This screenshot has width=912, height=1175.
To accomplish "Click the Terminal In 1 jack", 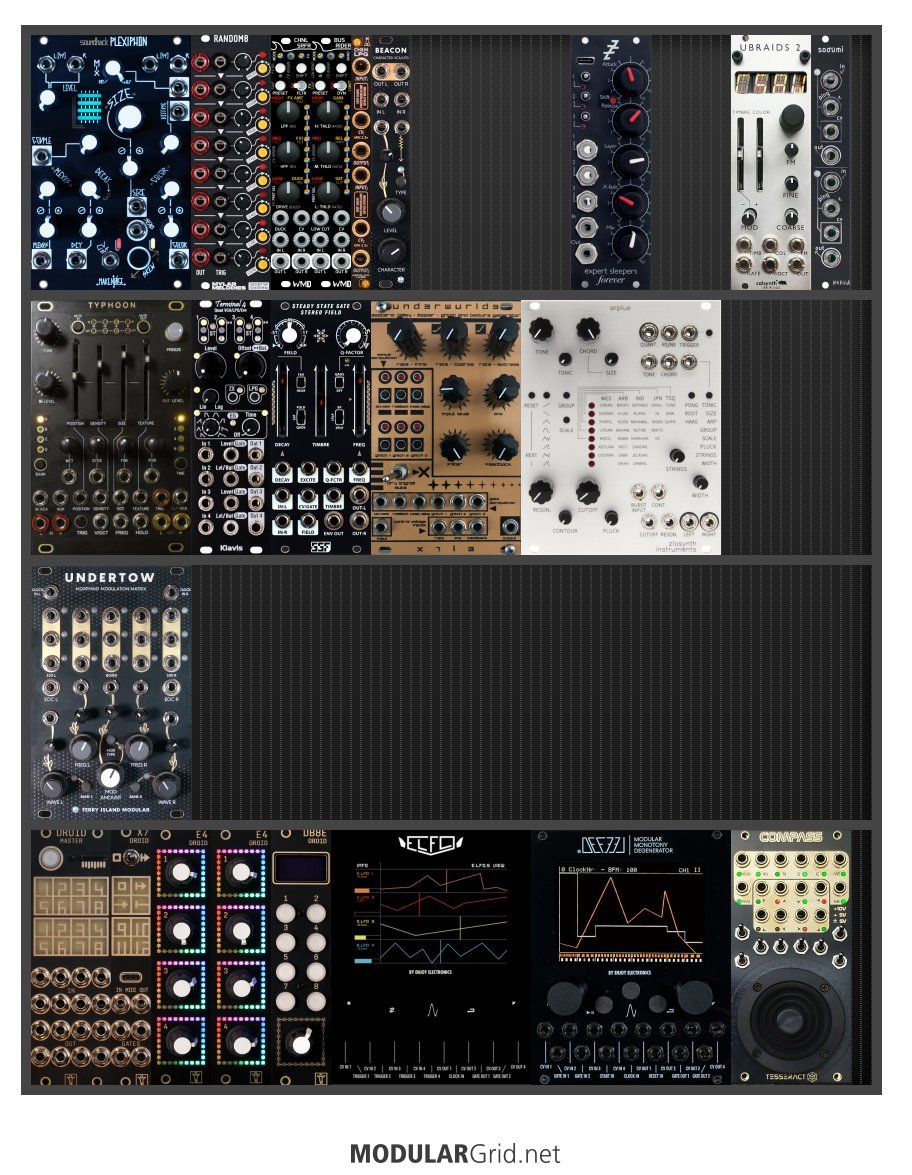I will pyautogui.click(x=205, y=454).
